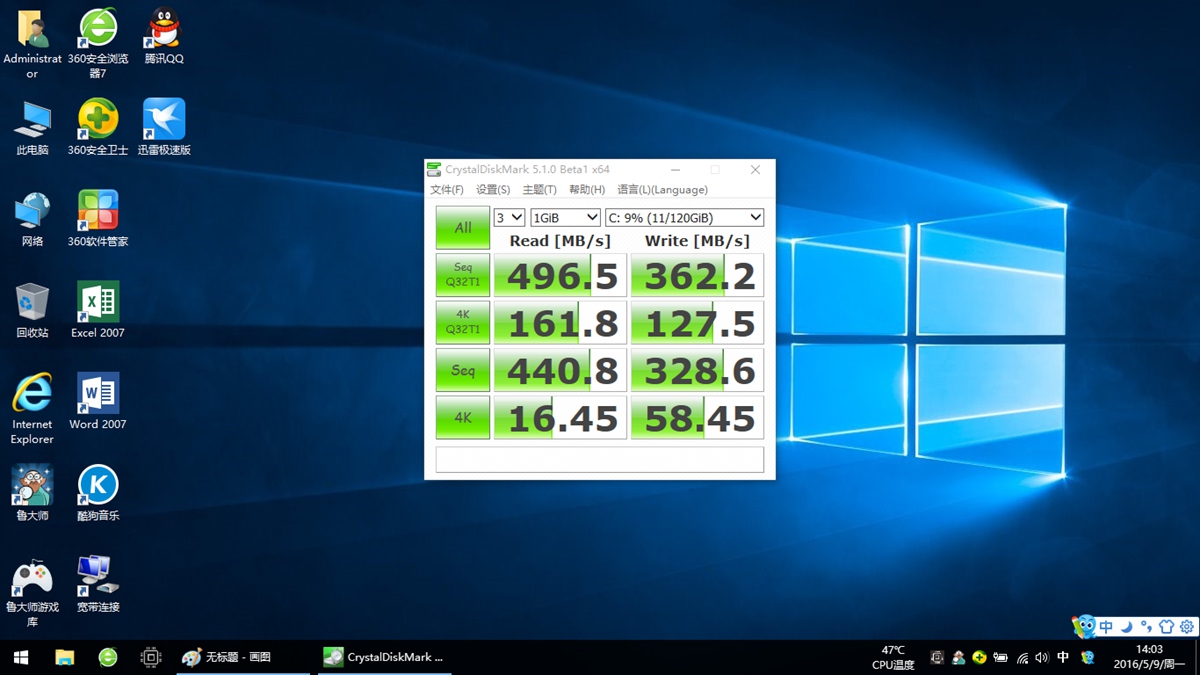
Task: Expand the 1GiB test size dropdown
Action: click(x=565, y=217)
